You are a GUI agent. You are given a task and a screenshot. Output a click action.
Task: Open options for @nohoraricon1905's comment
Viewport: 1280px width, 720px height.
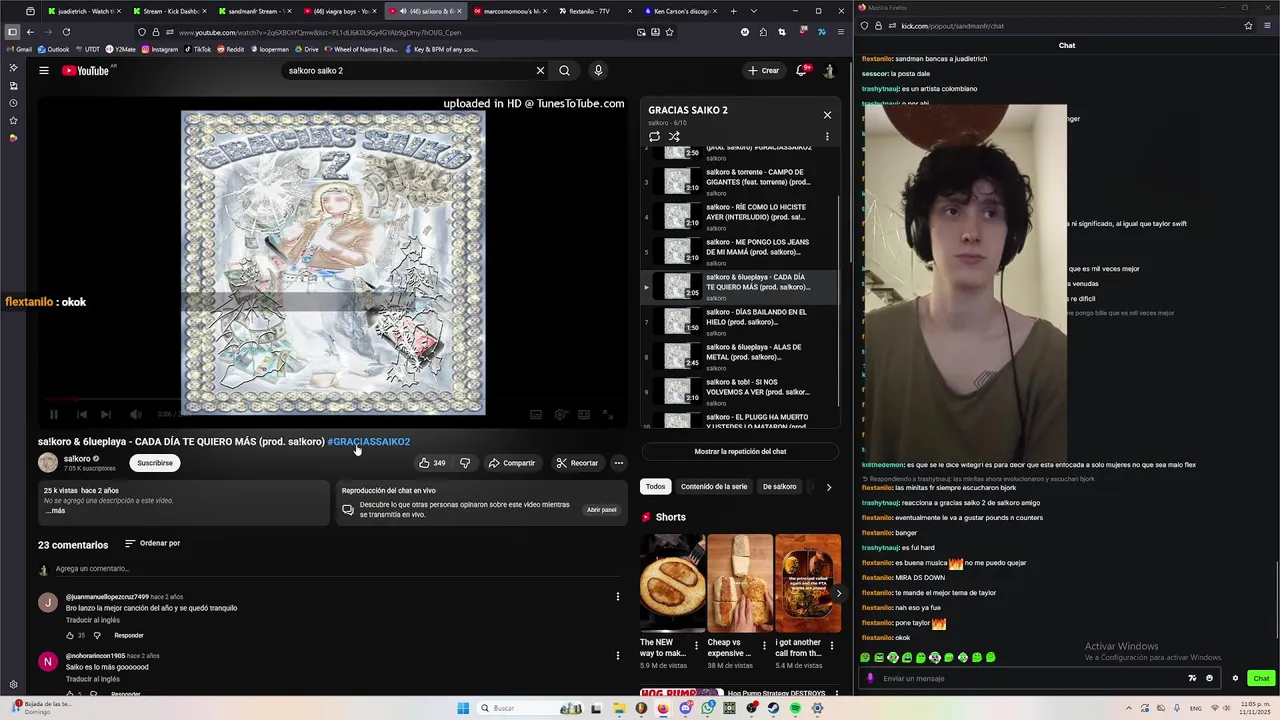[617, 656]
